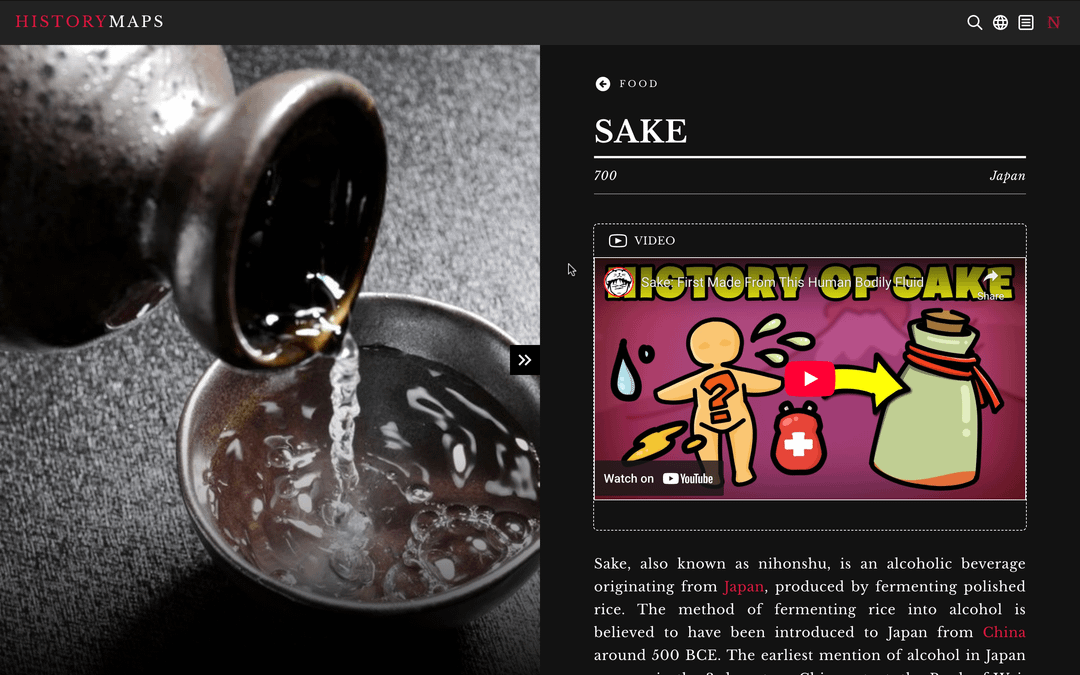Open the China link in the article
Screen dimensions: 1080x675
point(1004,632)
